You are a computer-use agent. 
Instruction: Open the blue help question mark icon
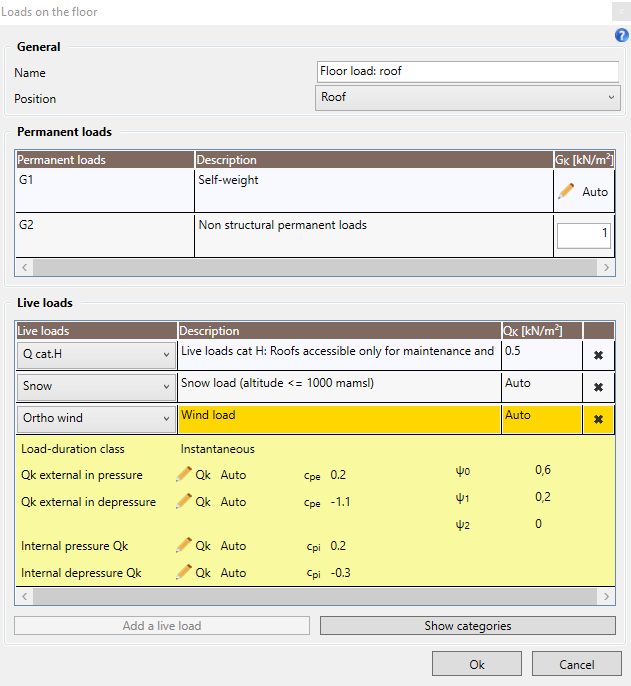(621, 35)
